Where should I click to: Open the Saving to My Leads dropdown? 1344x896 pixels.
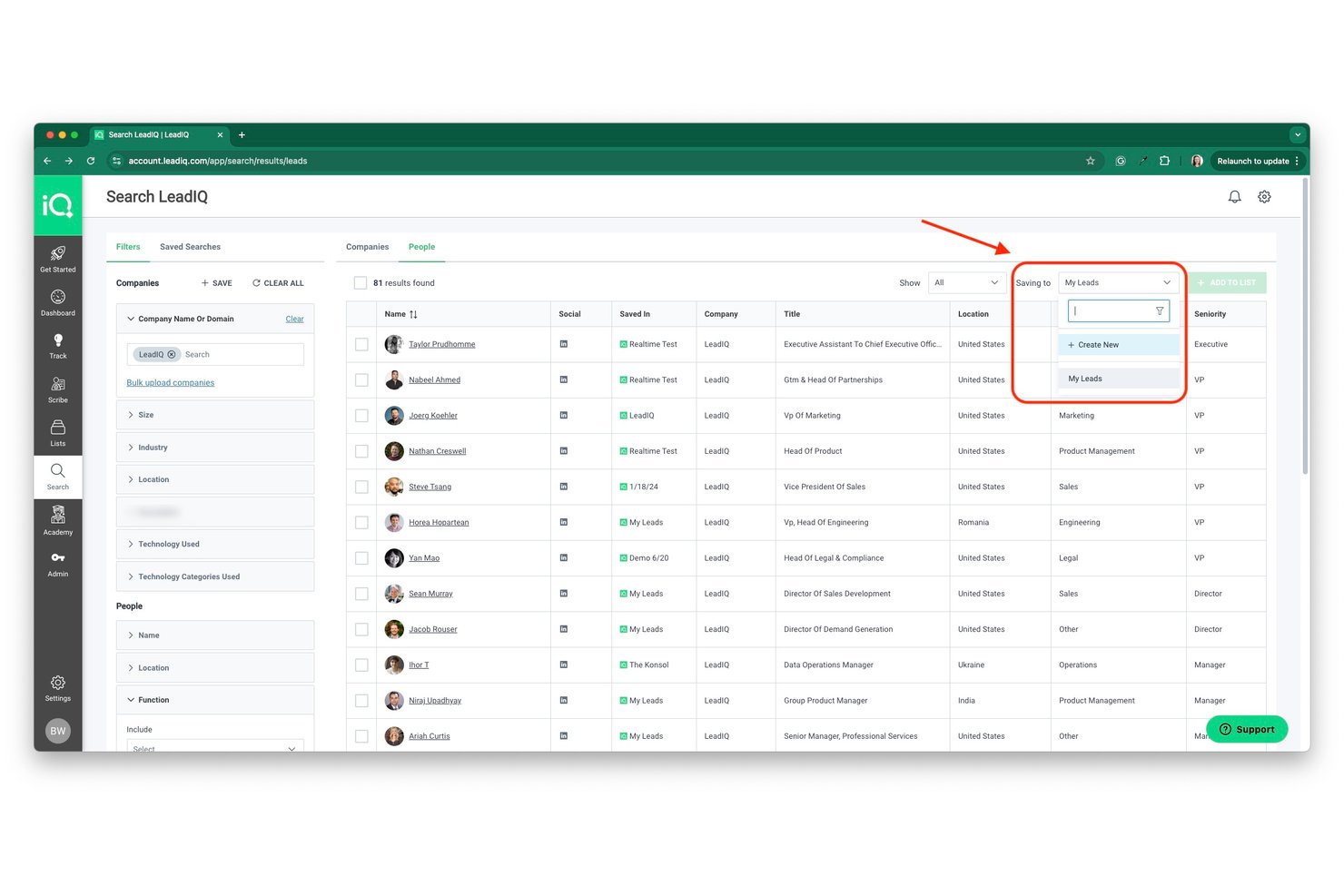(x=1118, y=282)
